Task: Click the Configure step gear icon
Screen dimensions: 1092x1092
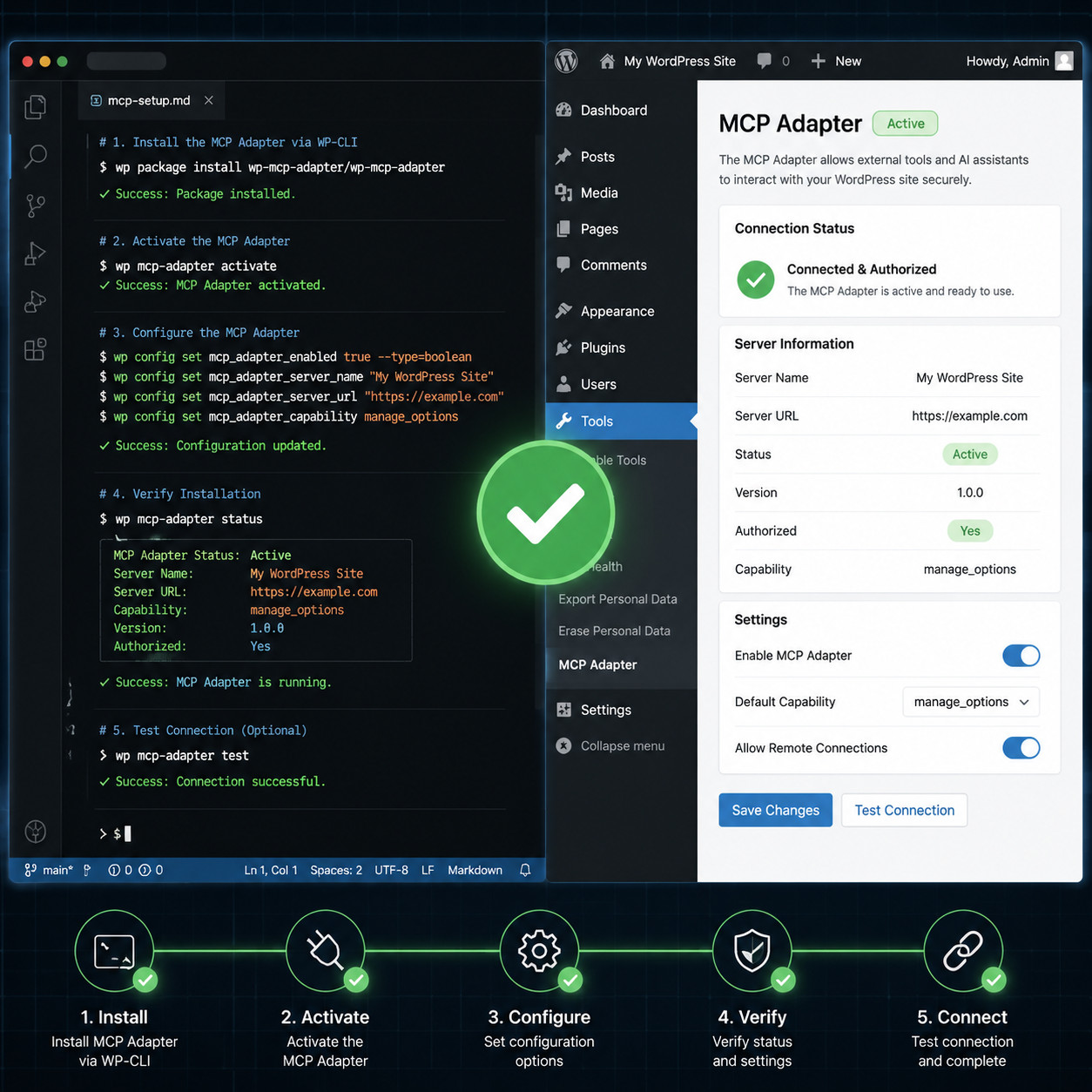Action: click(x=539, y=951)
